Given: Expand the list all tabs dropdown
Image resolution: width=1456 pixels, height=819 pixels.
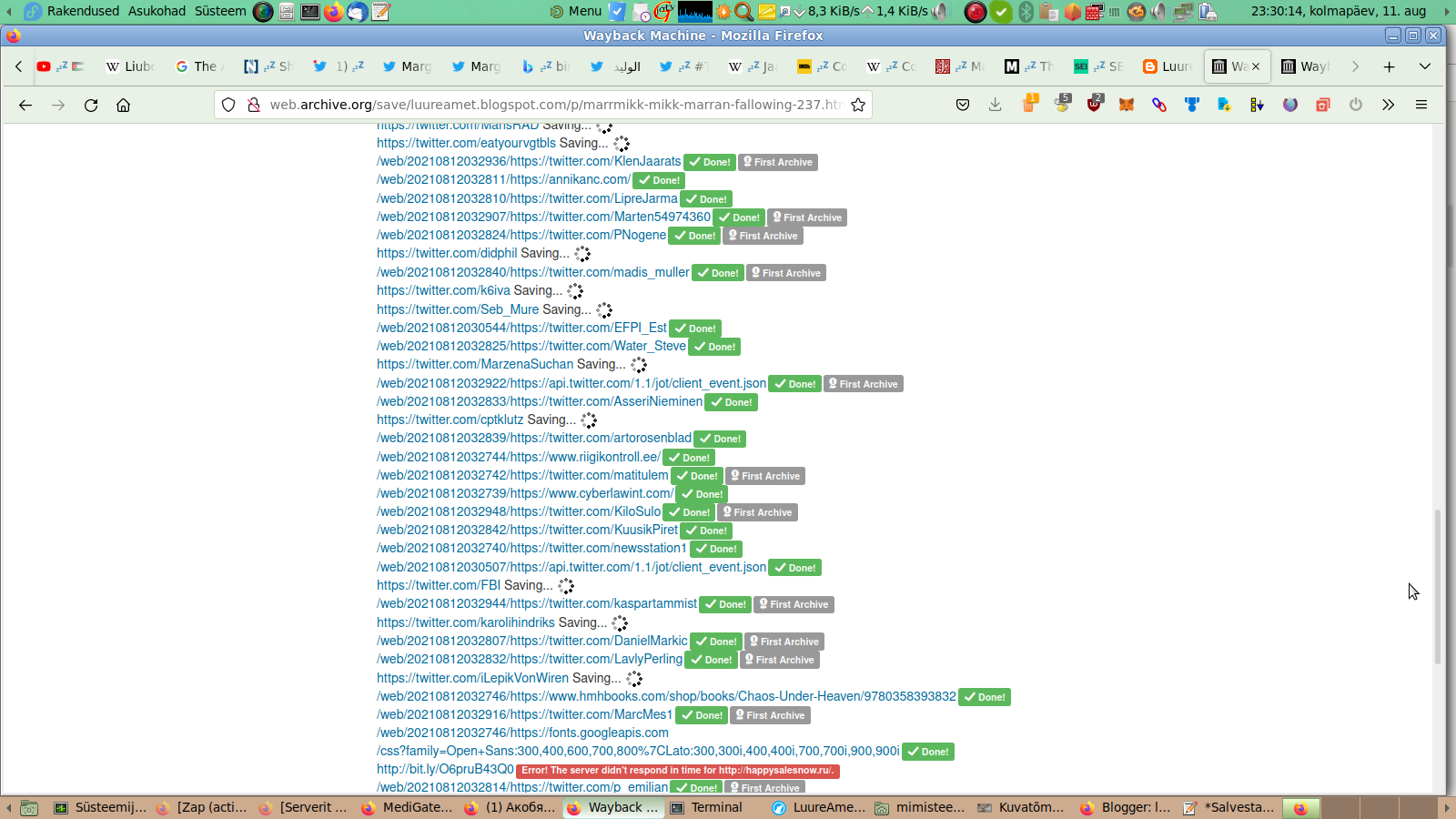Looking at the screenshot, I should [1425, 66].
